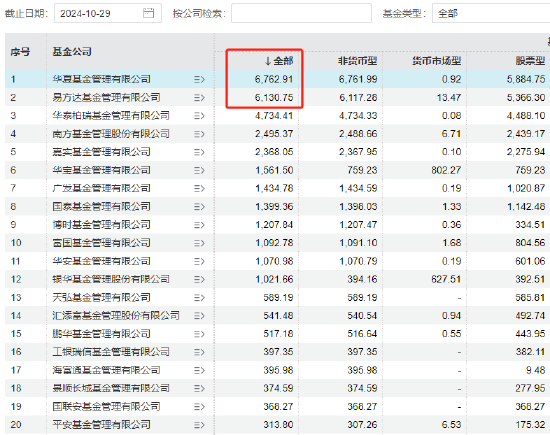The width and height of the screenshot is (550, 435).
Task: Click money-market value 802.27 for 华宝基金
Action: click(x=446, y=170)
